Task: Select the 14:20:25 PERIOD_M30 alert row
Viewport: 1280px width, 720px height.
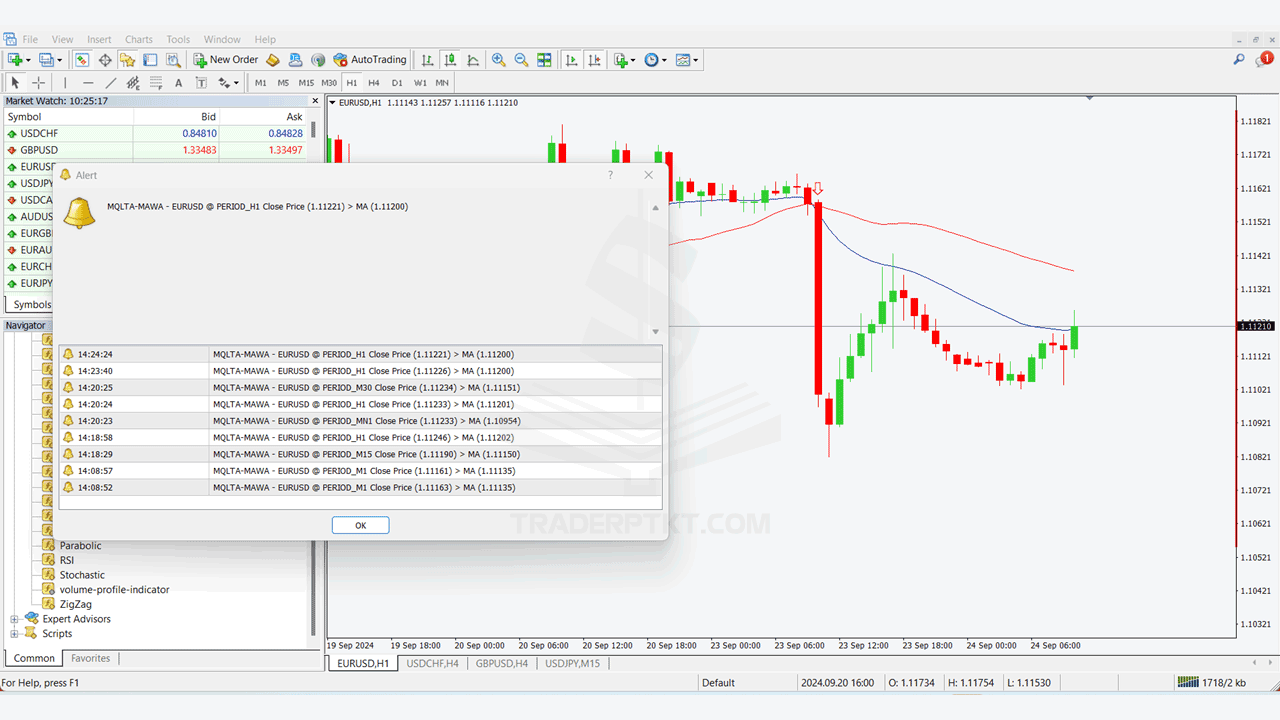Action: click(x=360, y=387)
